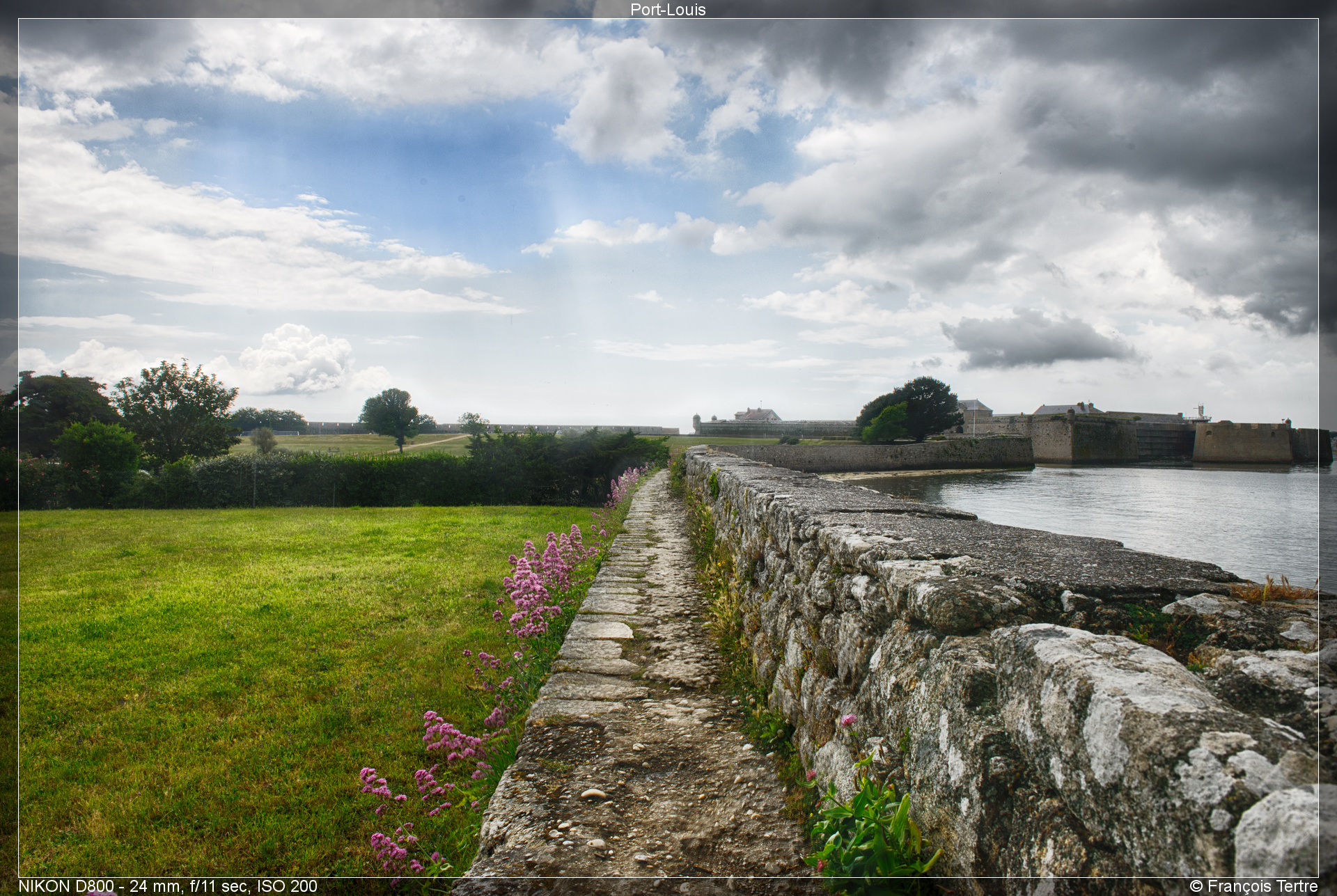Click the 'Port-Louis' title caption
1337x896 pixels.
668,10
